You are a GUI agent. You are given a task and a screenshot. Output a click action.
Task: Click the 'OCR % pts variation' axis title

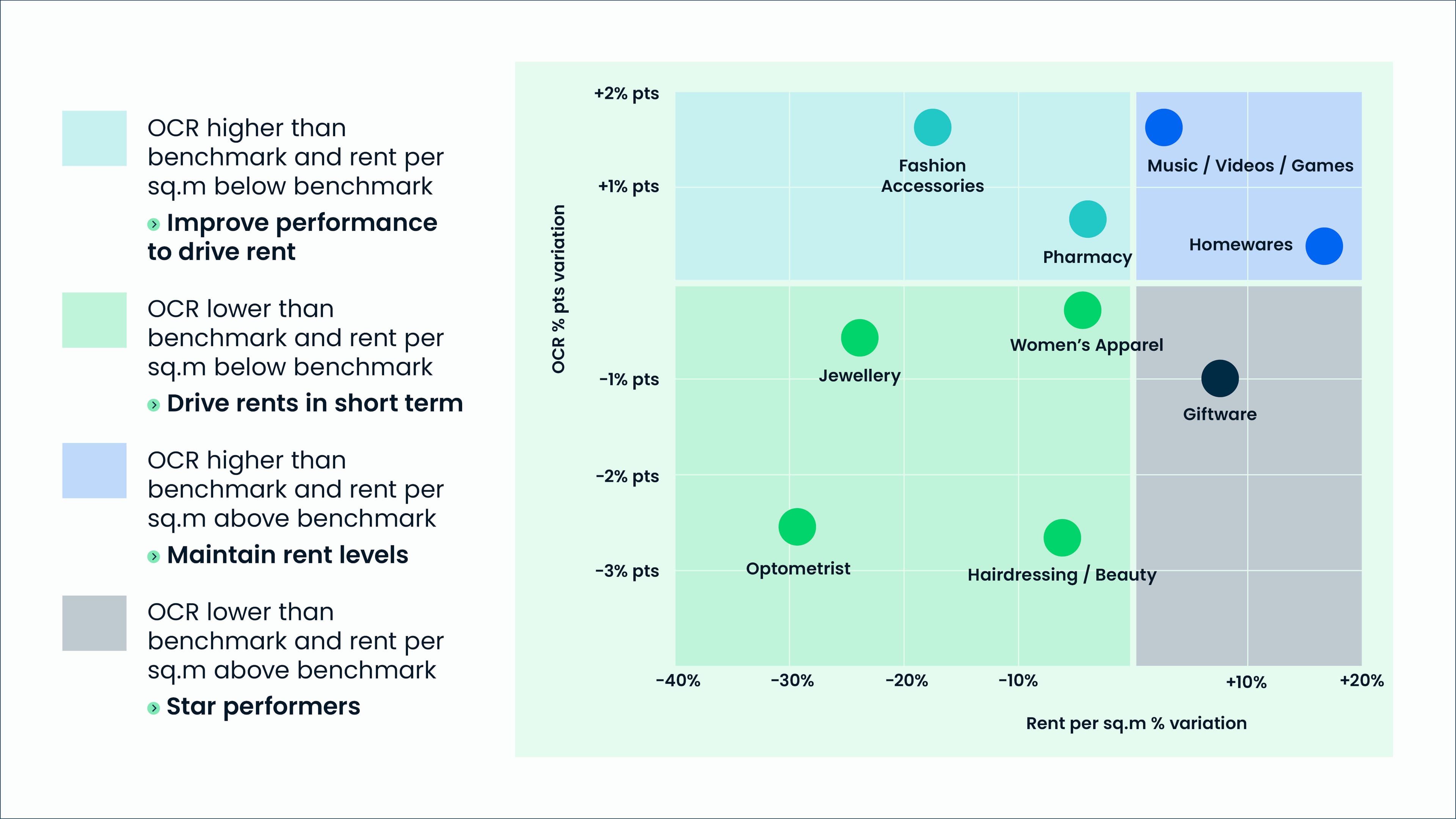point(559,289)
